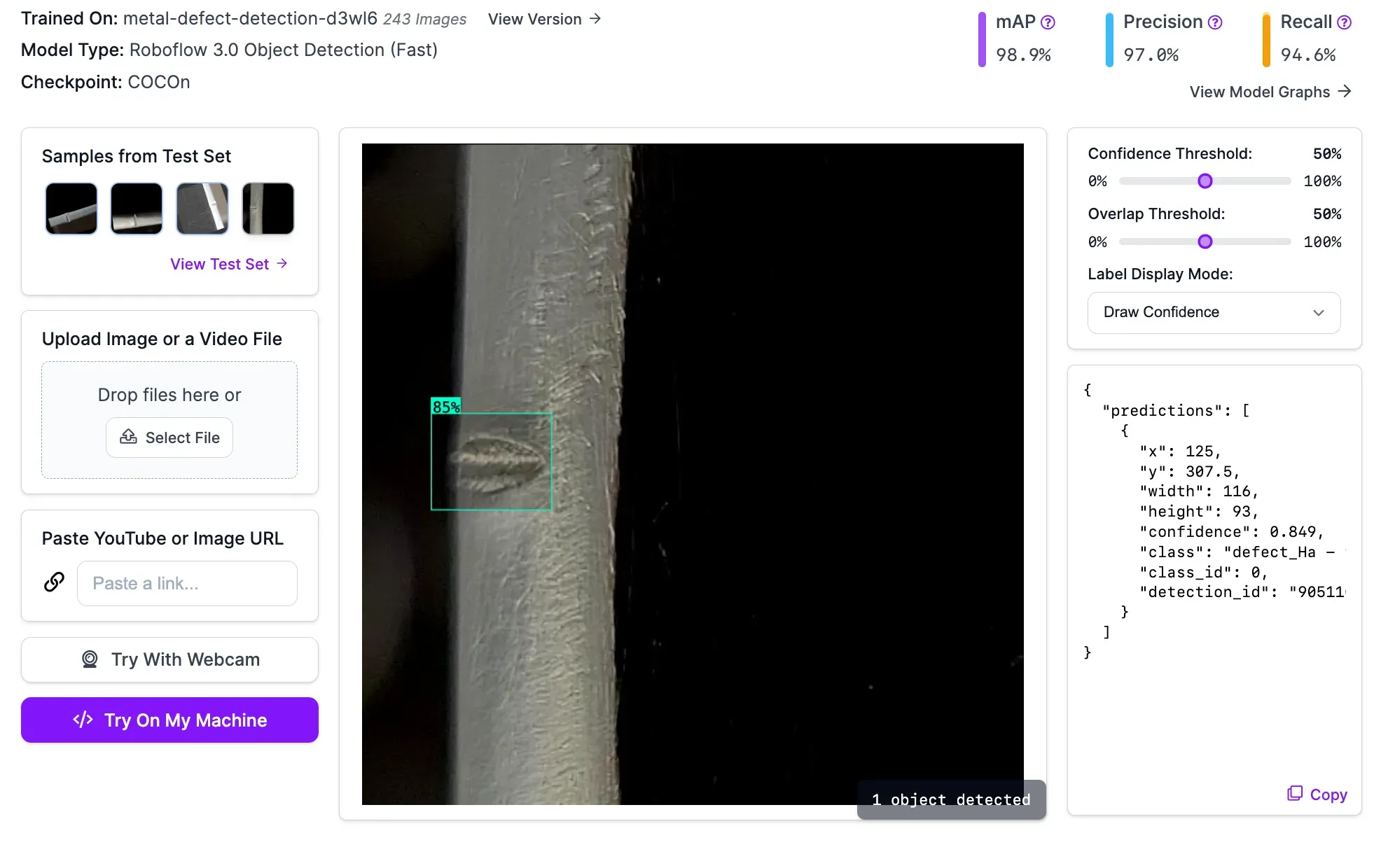
Task: Follow the View Test Set link
Action: point(228,264)
